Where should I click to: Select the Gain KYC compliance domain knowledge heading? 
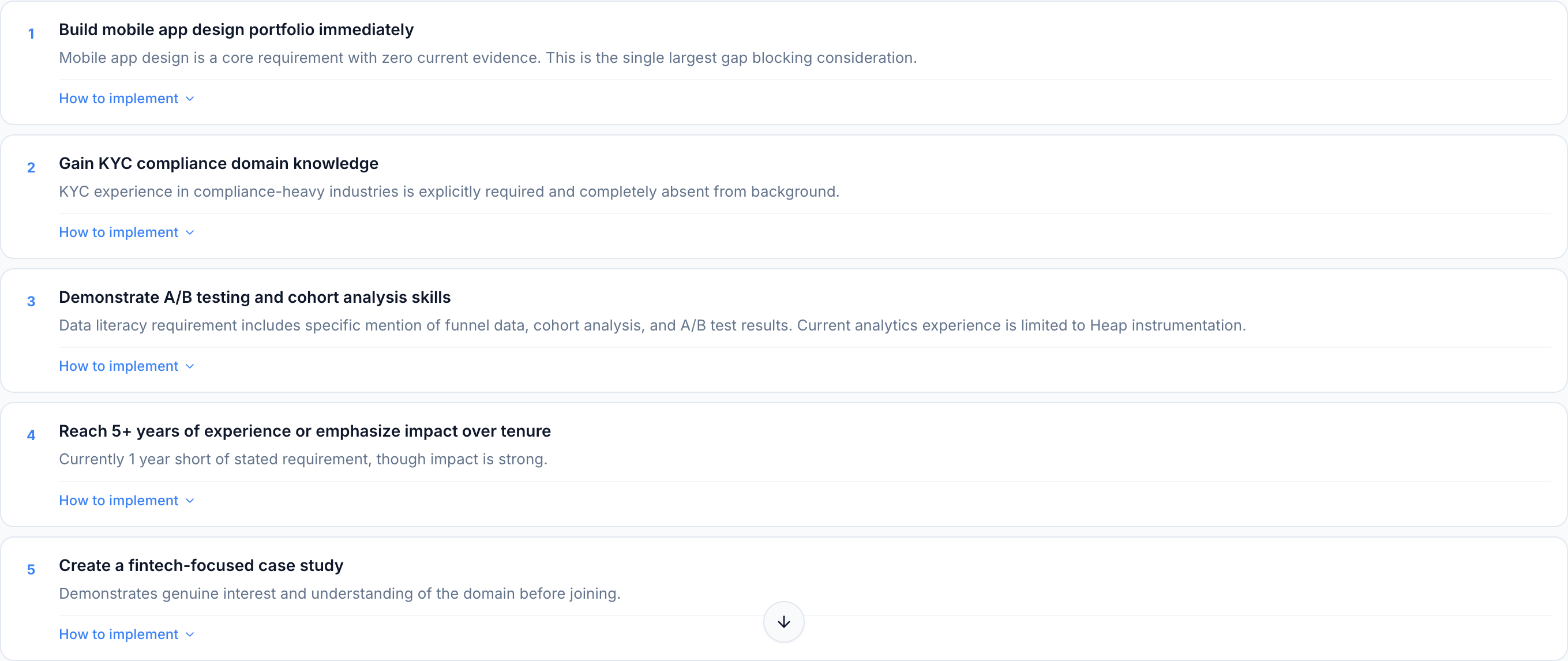coord(219,164)
